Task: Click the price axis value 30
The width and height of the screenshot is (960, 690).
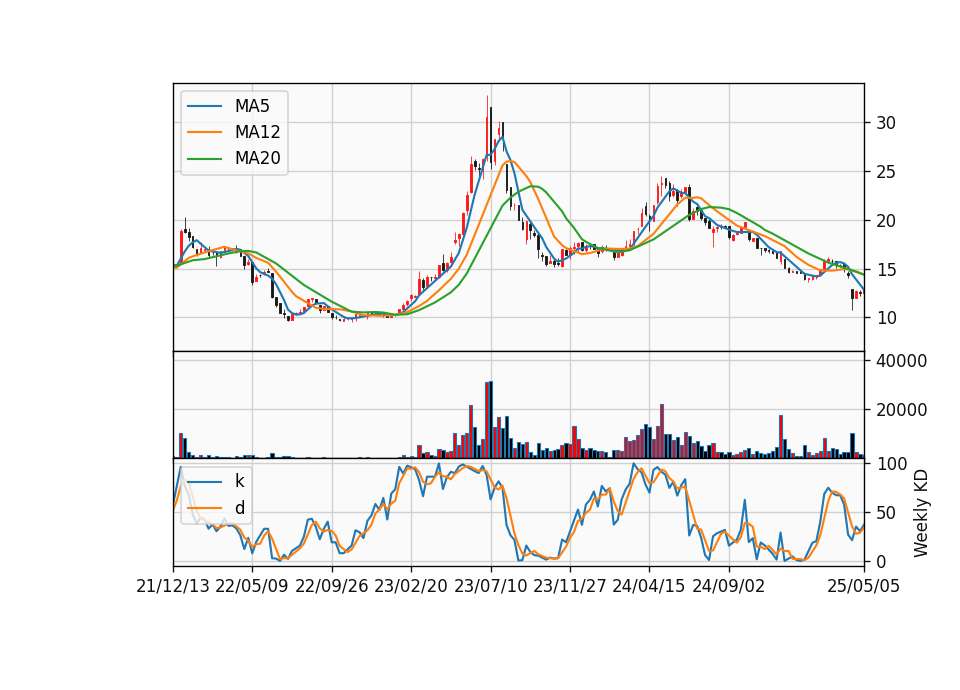Action: [886, 123]
